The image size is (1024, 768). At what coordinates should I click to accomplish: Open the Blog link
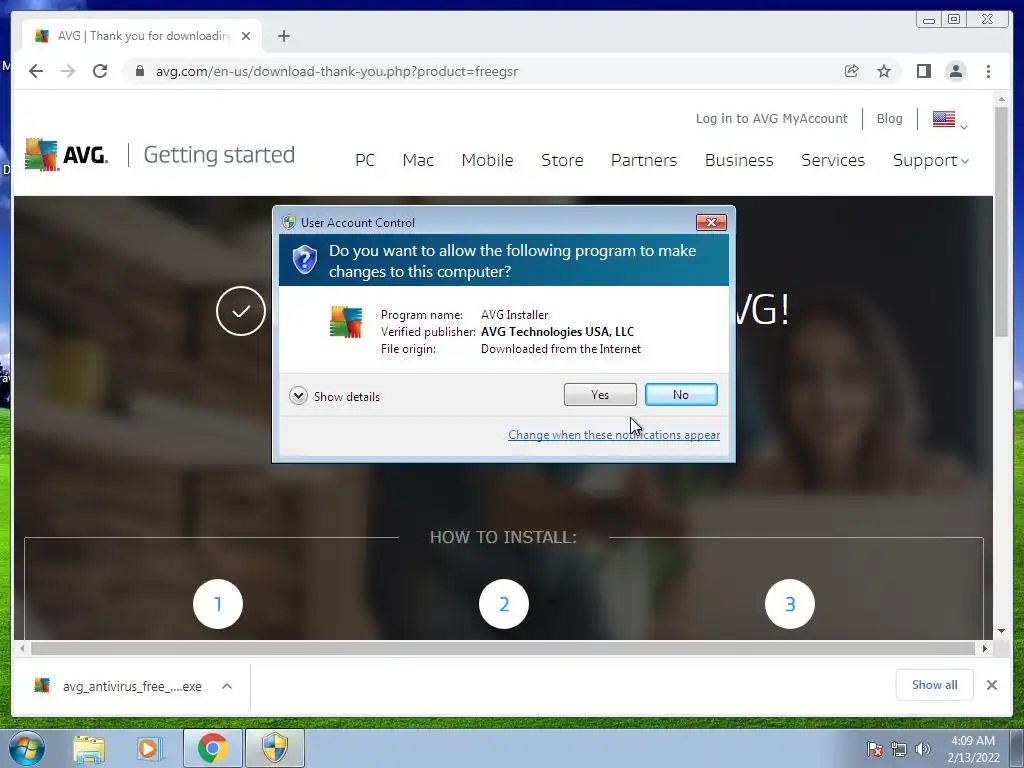(889, 118)
